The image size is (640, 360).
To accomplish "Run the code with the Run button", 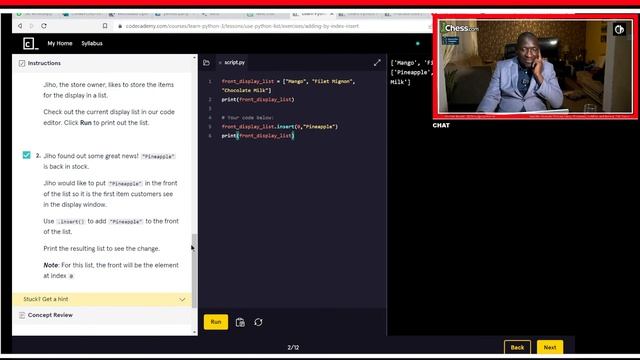I will coord(216,322).
